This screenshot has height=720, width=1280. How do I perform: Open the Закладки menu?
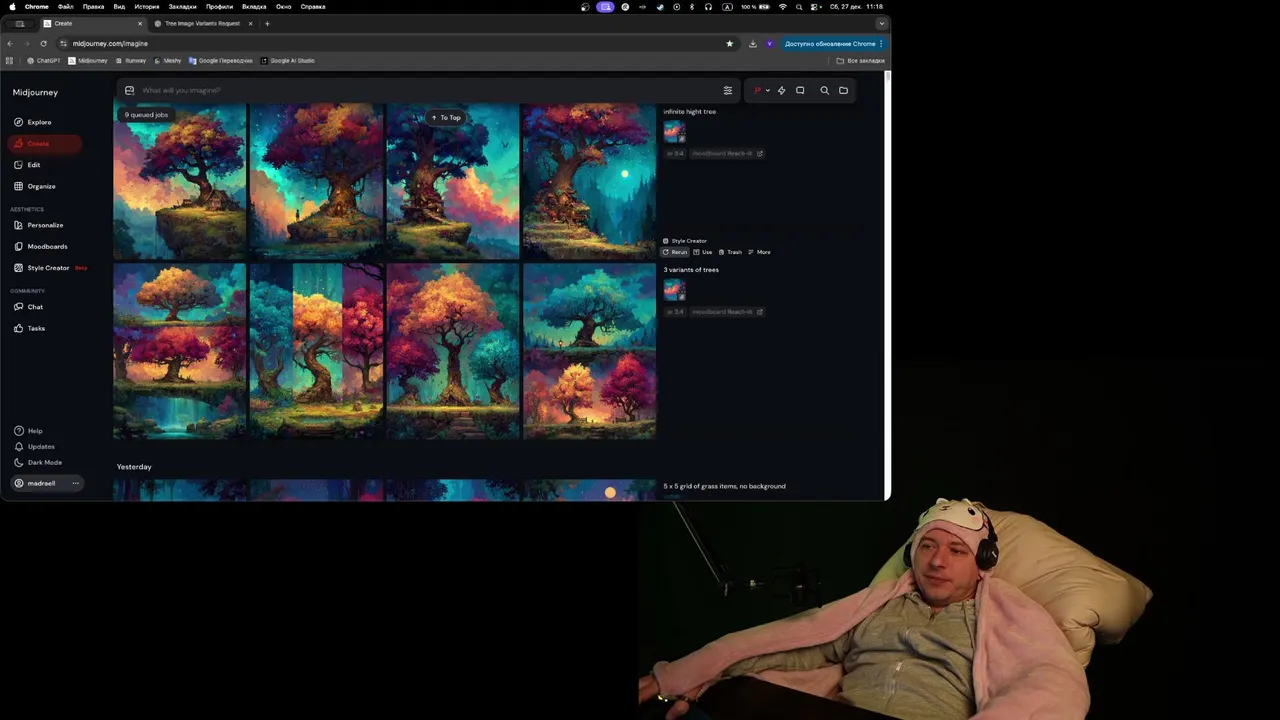click(x=182, y=7)
